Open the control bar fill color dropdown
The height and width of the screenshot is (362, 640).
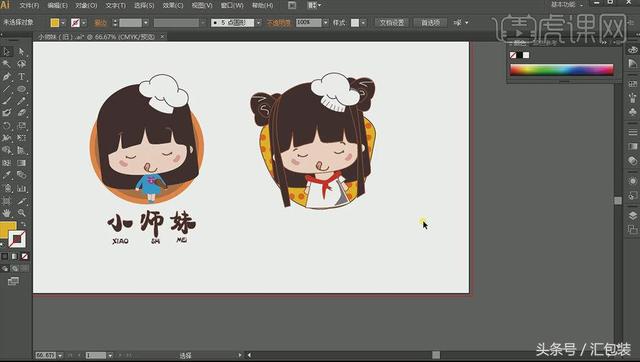63,23
